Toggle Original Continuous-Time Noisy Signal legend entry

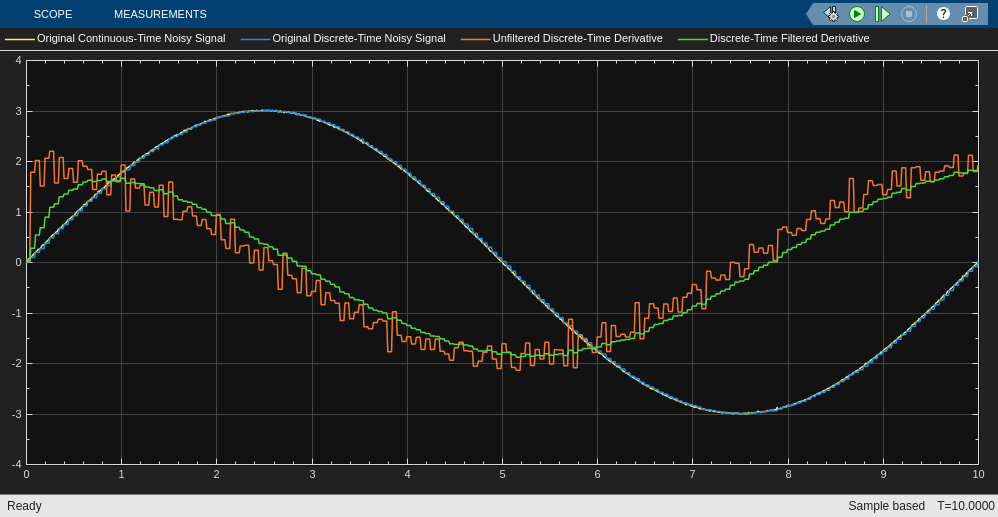point(131,39)
